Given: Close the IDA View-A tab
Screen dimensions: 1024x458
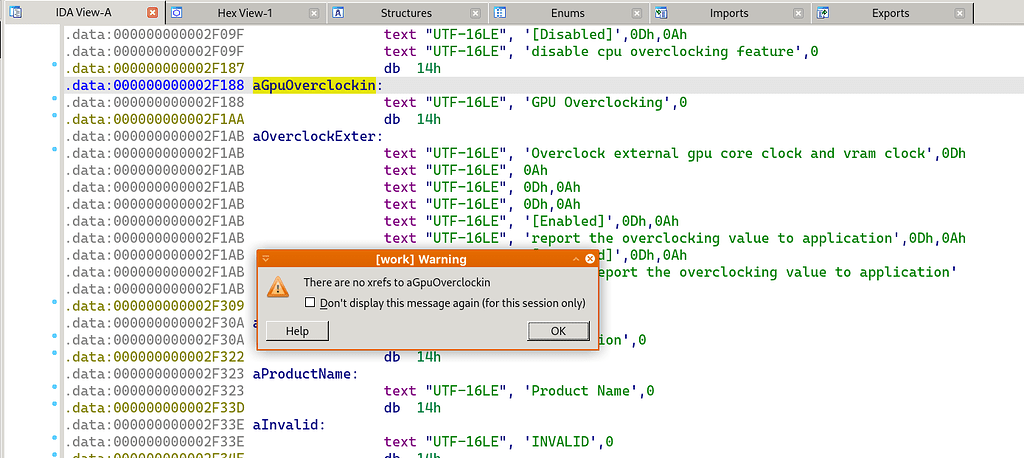Looking at the screenshot, I should click(152, 13).
